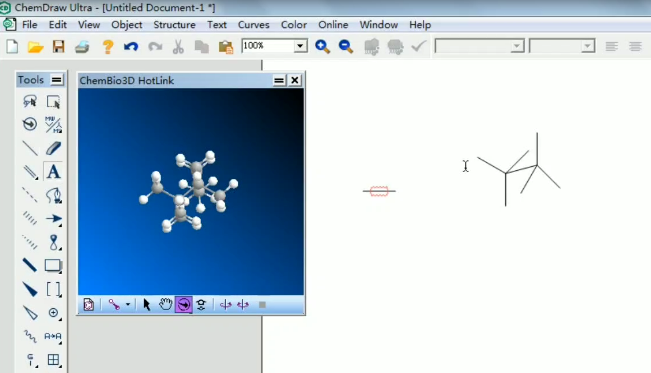Select the Bold Bond tool
651x373 pixels.
pyautogui.click(x=30, y=265)
